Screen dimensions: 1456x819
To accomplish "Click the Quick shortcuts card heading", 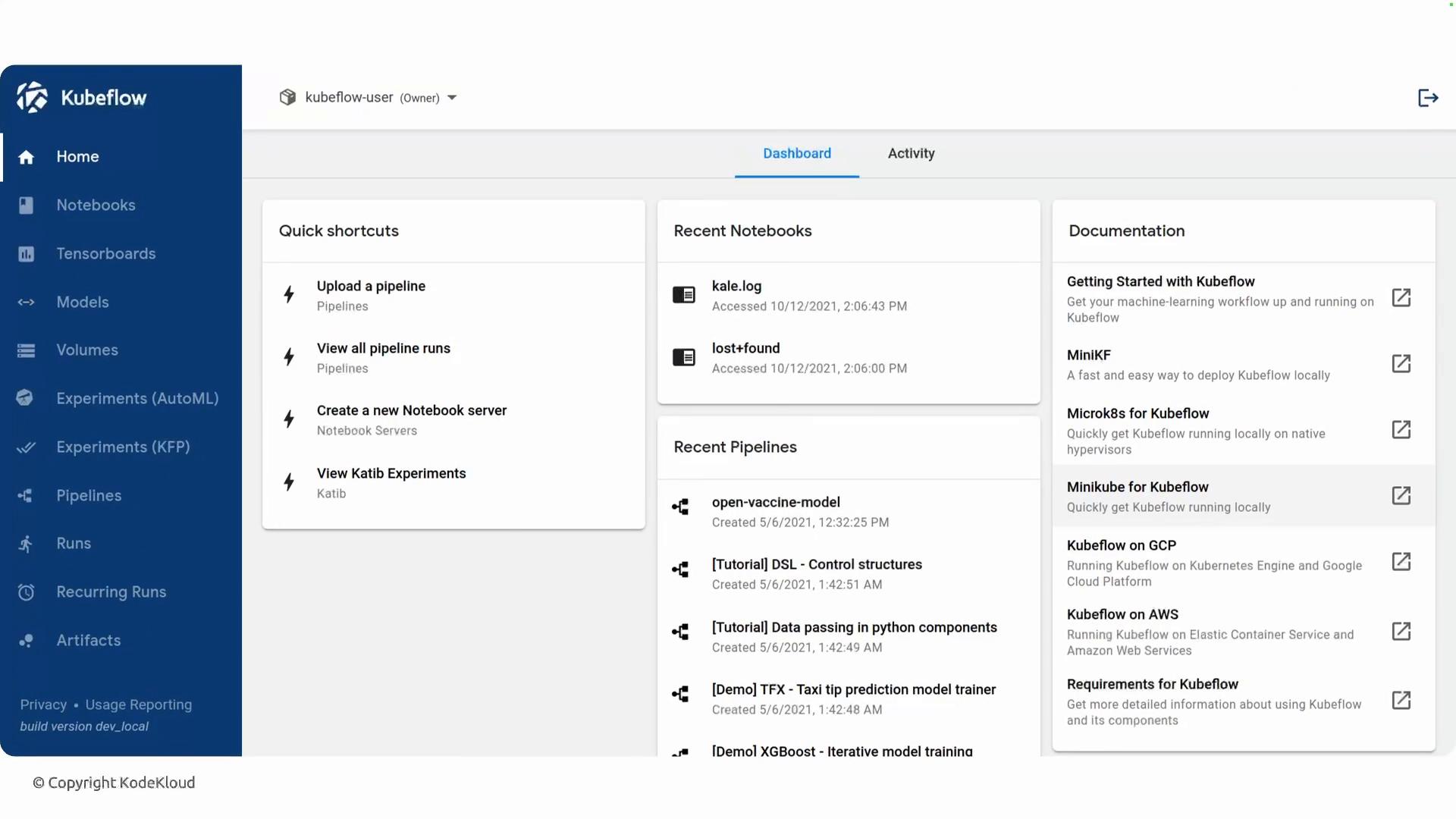I will 339,231.
